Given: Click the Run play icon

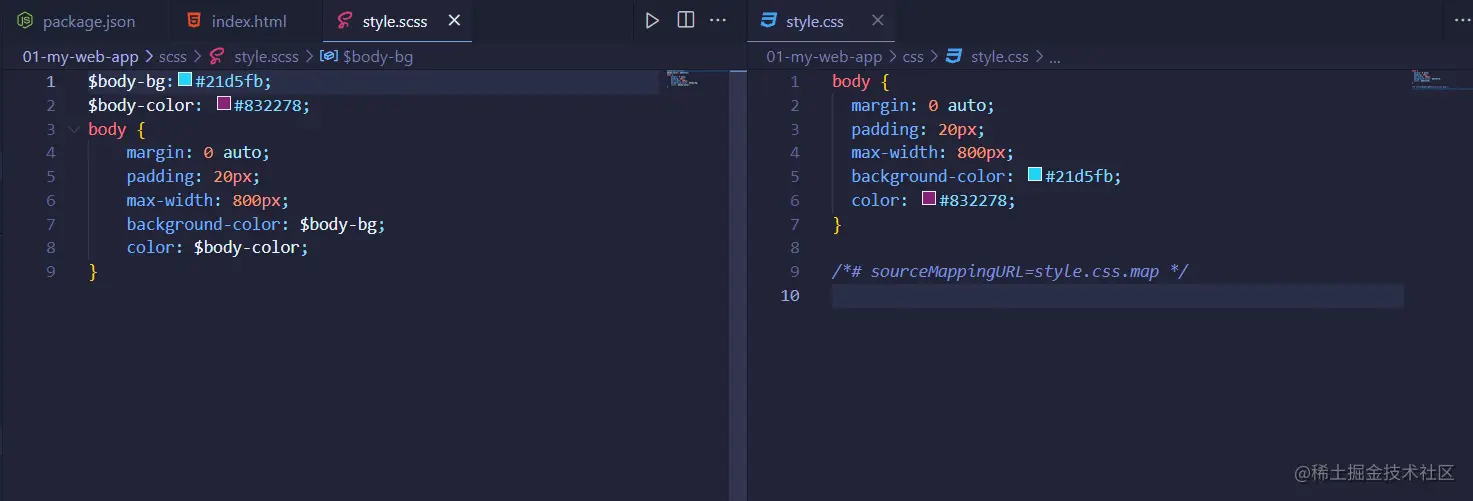Looking at the screenshot, I should (652, 21).
